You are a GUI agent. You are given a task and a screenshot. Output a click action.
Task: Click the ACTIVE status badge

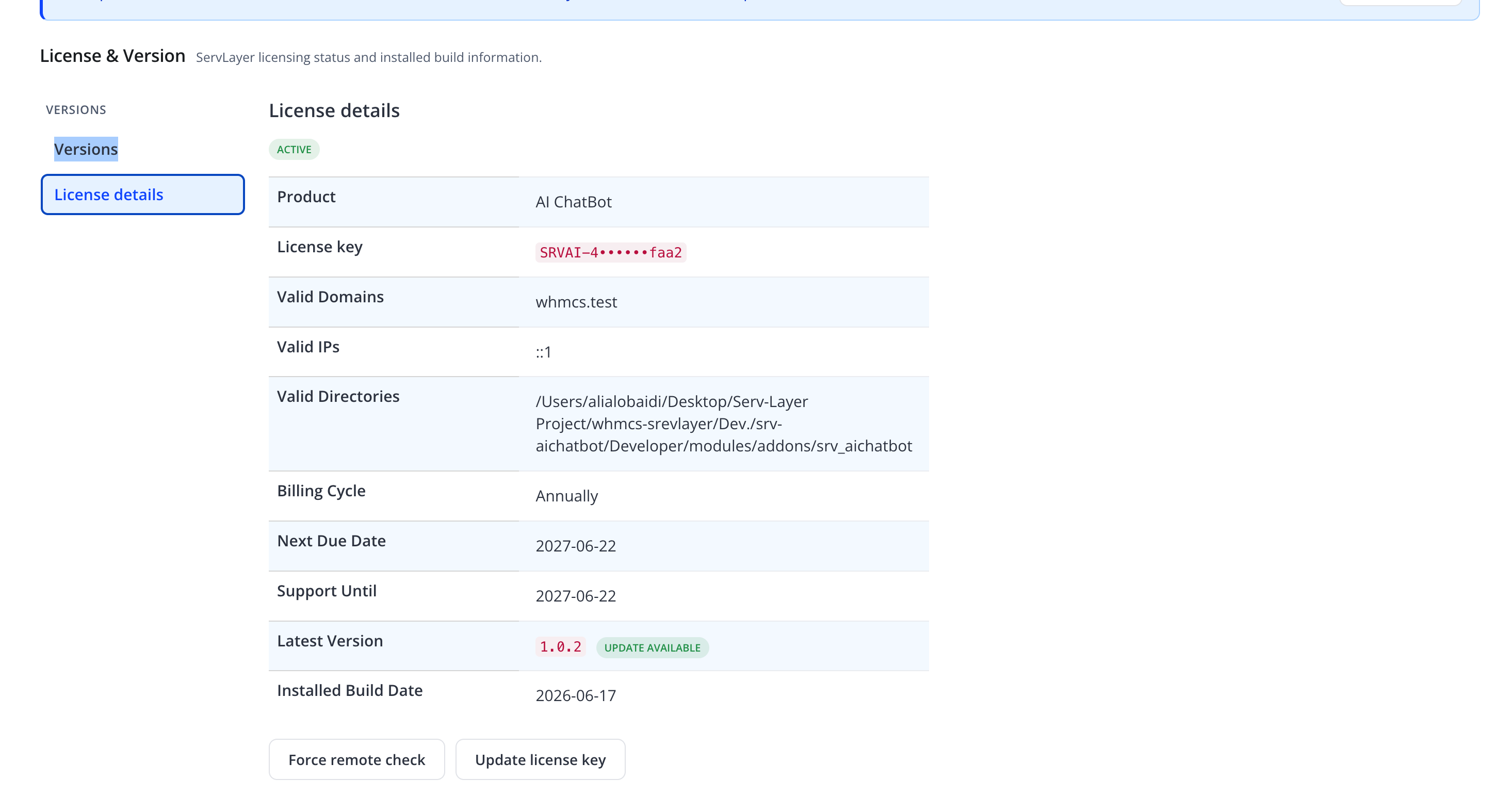coord(294,149)
